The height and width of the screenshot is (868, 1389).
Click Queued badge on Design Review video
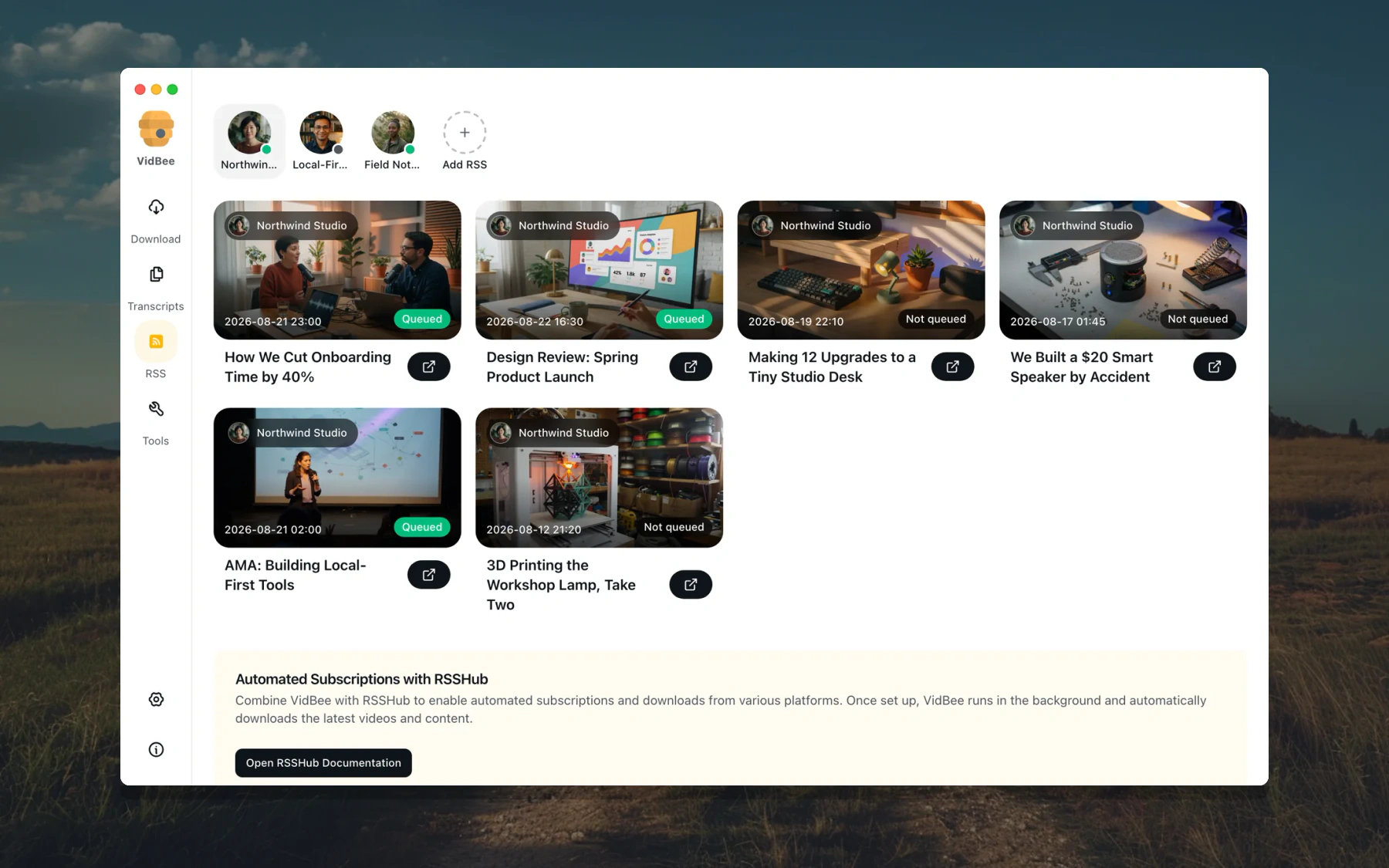(684, 319)
